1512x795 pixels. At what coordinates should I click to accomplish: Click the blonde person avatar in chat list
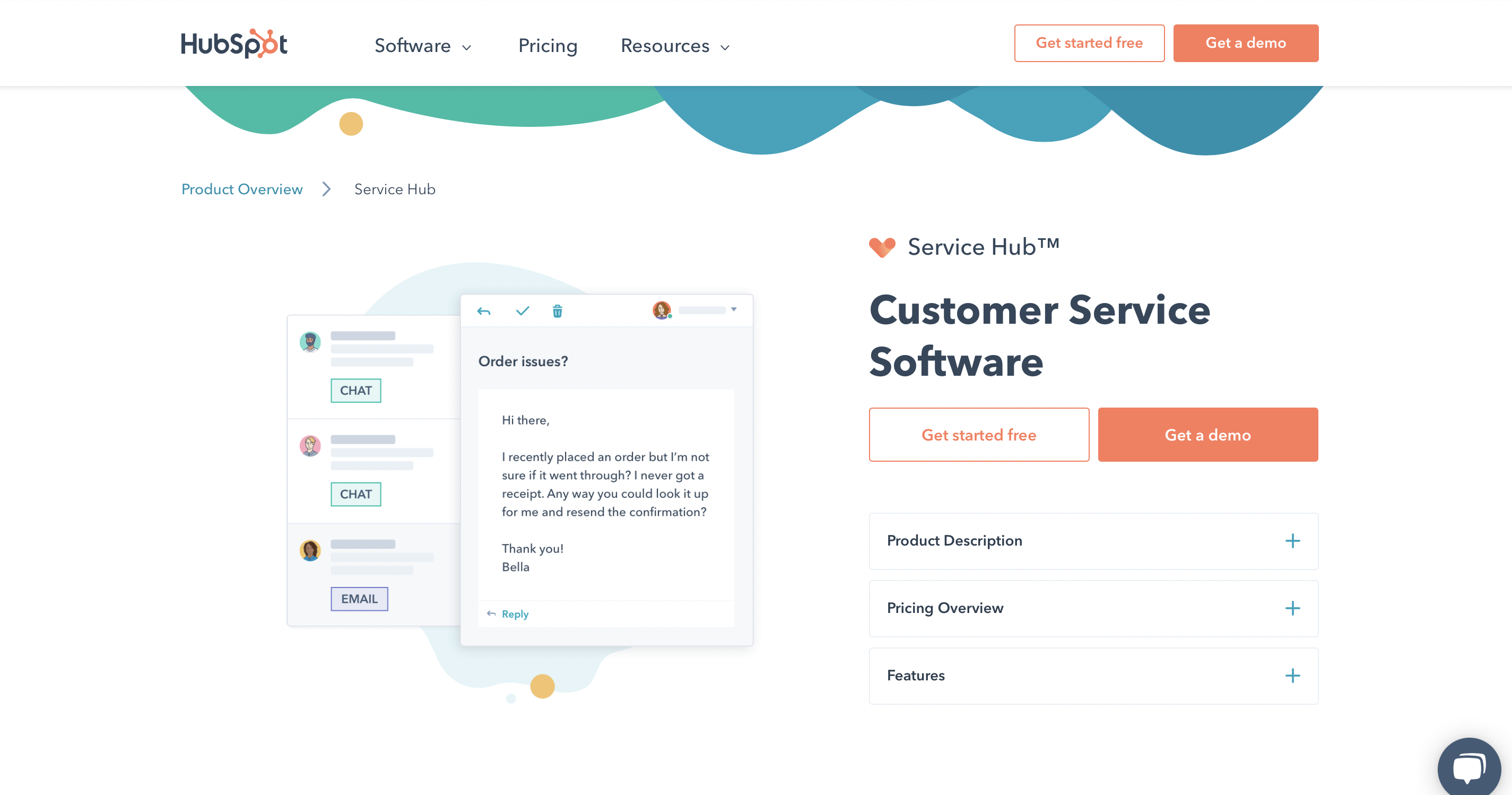pos(310,446)
